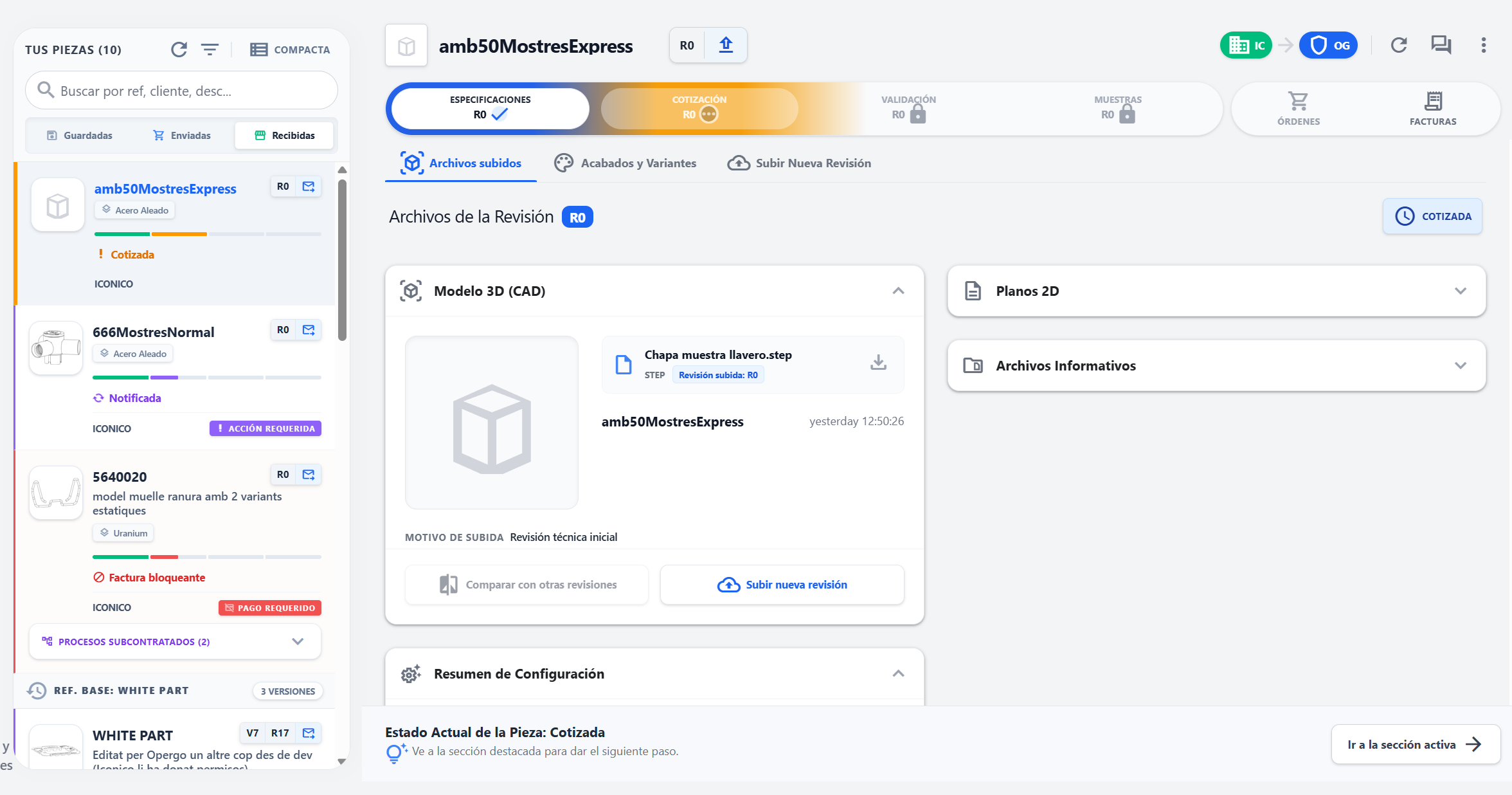
Task: Click Acero Aleado tag on 666MostresNormal
Action: [133, 354]
